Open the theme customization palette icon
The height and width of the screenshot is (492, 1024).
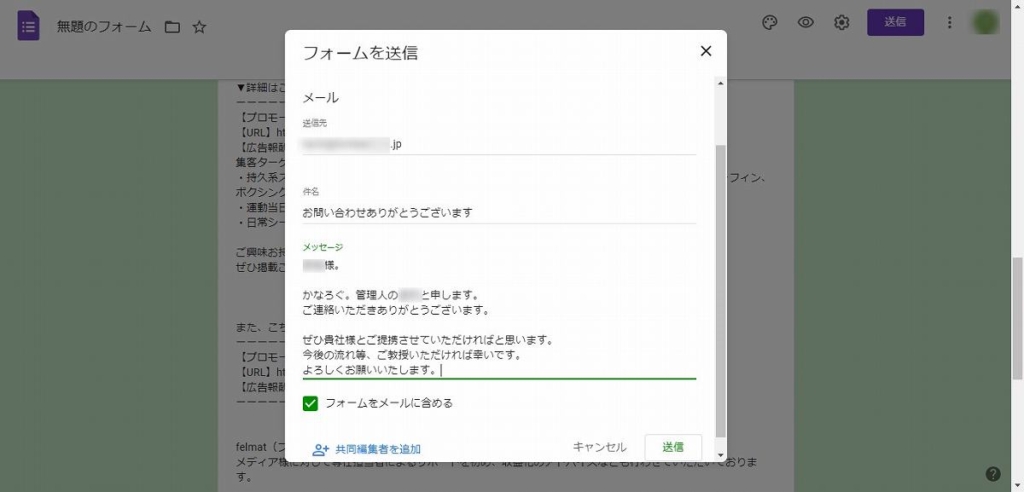pos(769,23)
